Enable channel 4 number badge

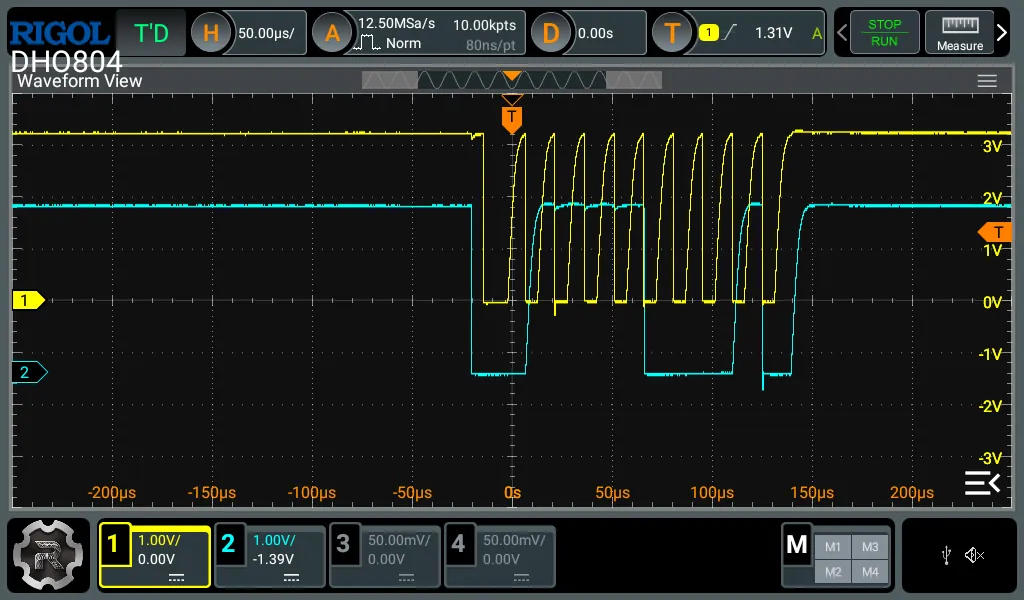click(458, 544)
